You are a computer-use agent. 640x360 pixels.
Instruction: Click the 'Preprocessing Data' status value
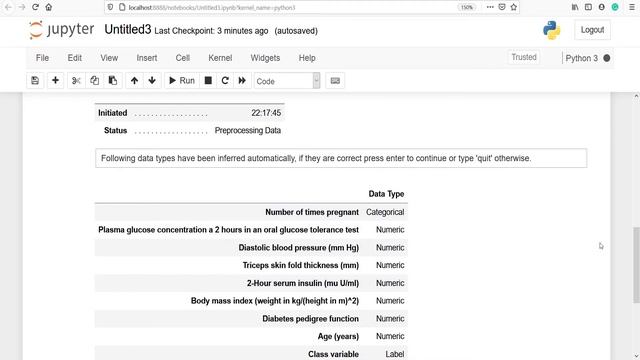point(248,131)
